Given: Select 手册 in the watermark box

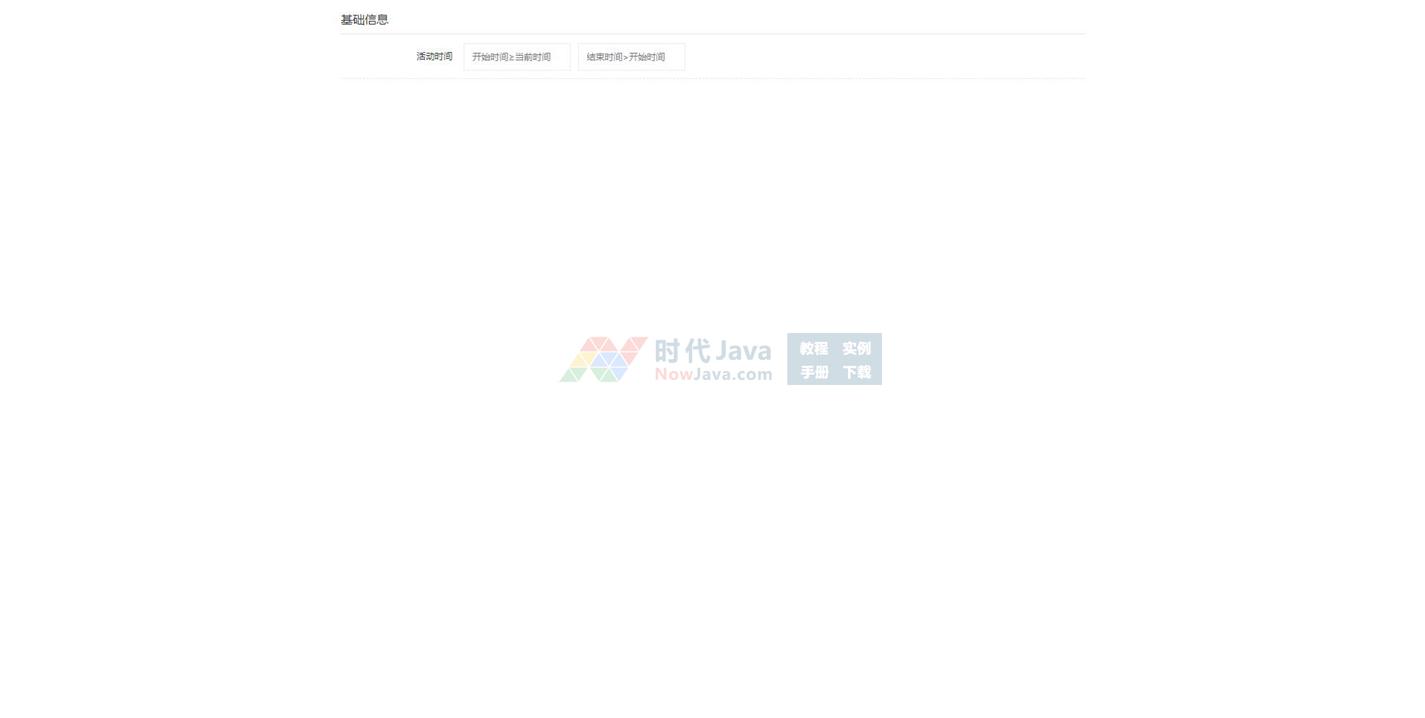Looking at the screenshot, I should coord(814,372).
